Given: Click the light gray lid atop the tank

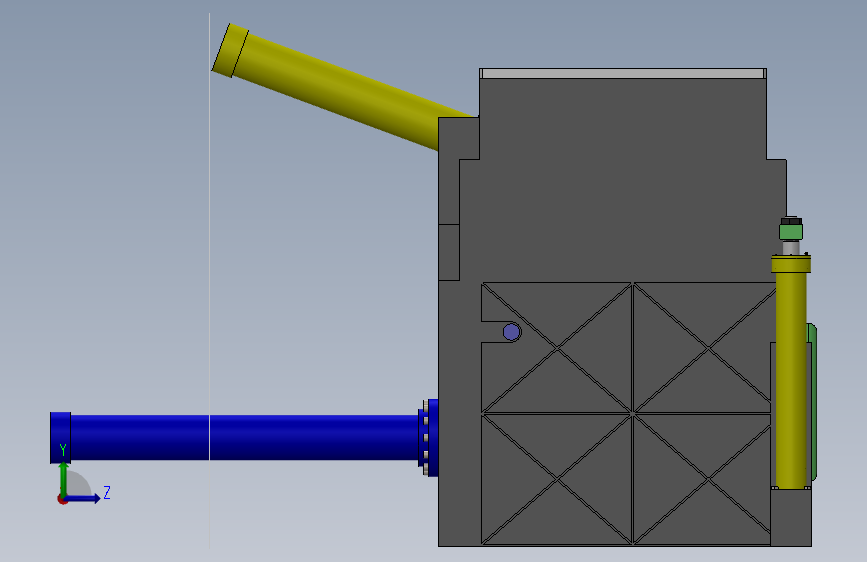Looking at the screenshot, I should pos(623,74).
